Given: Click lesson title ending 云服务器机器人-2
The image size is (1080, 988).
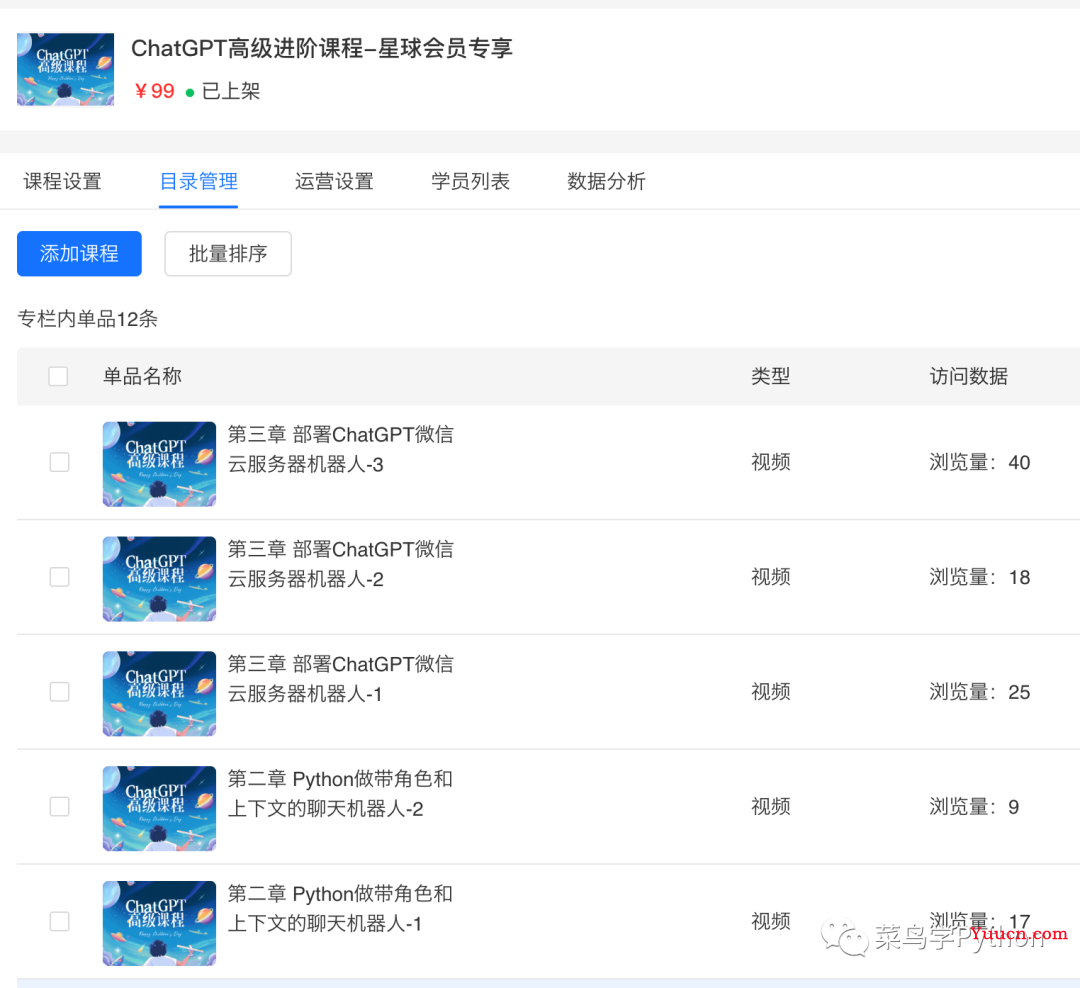Looking at the screenshot, I should [x=340, y=564].
